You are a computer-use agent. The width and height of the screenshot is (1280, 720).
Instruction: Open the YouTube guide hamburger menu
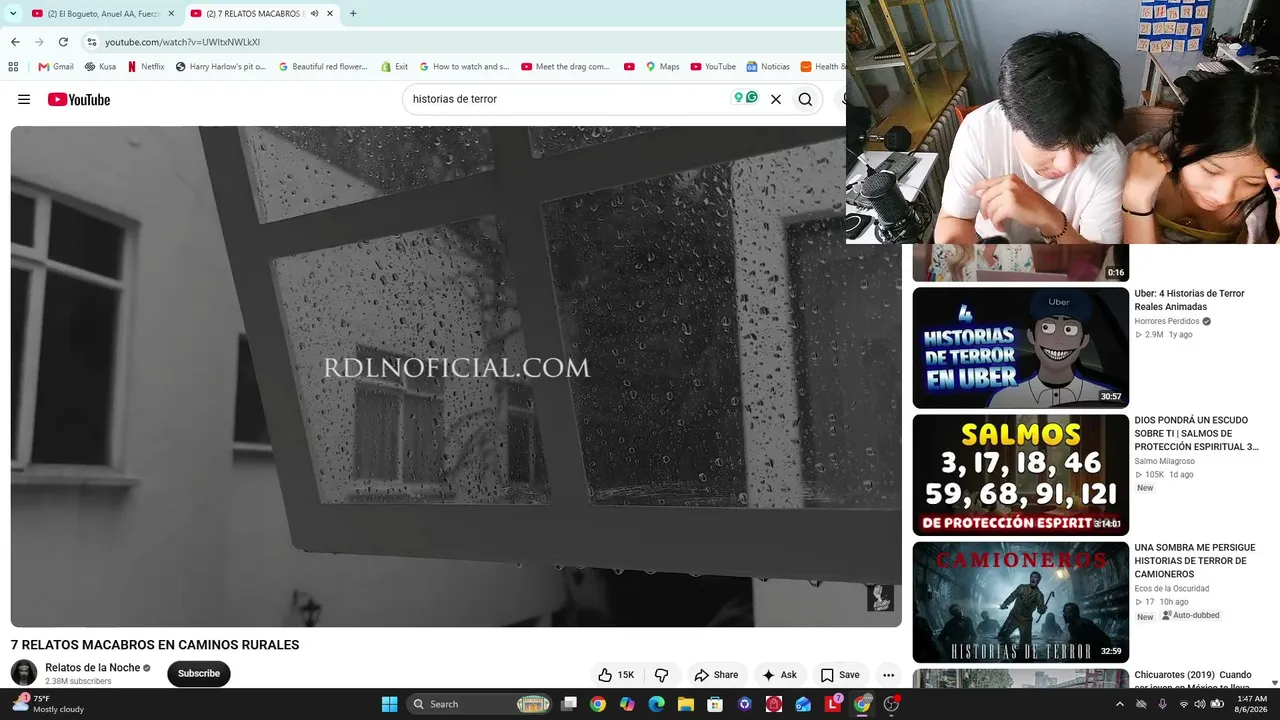tap(24, 99)
